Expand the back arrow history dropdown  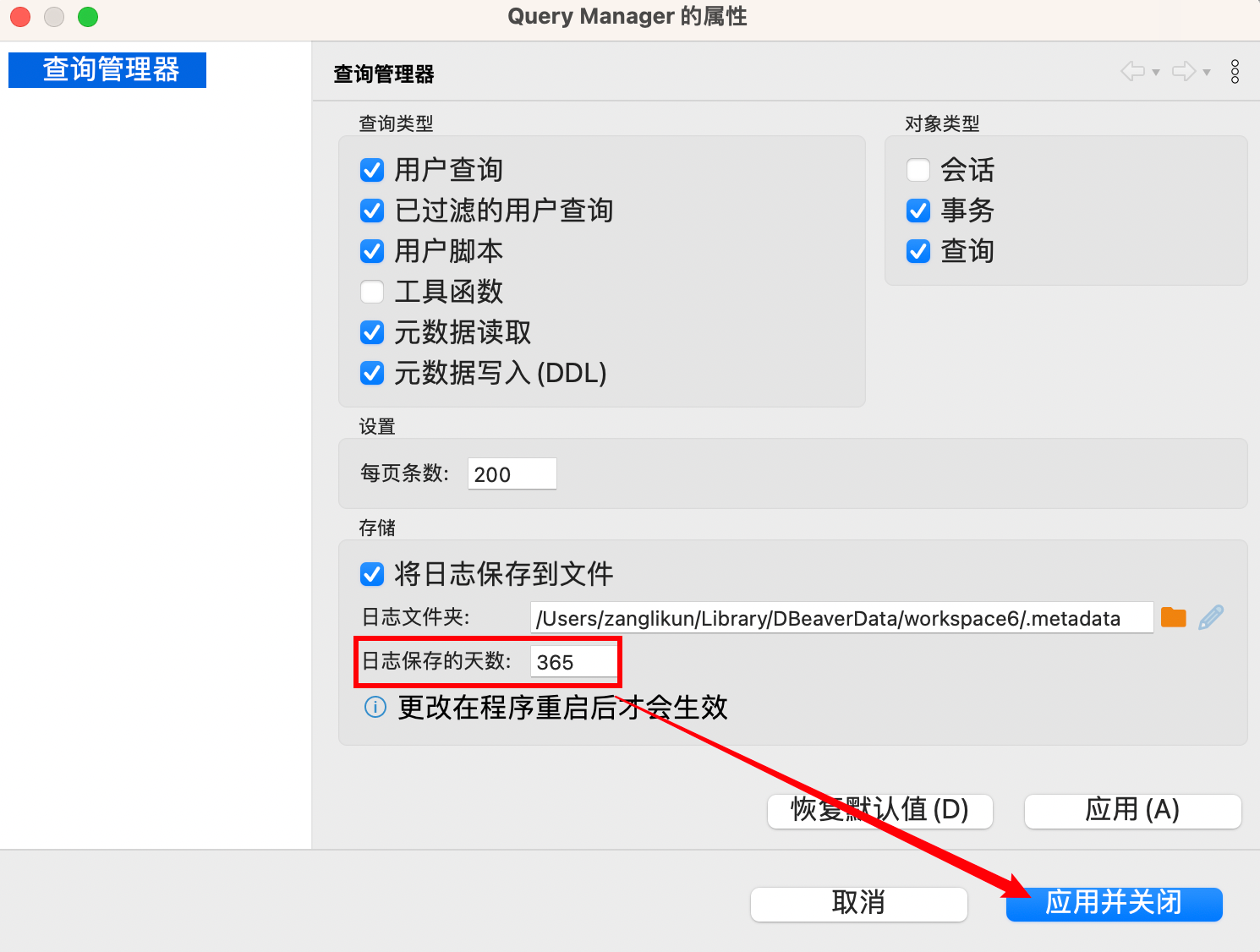click(1156, 73)
